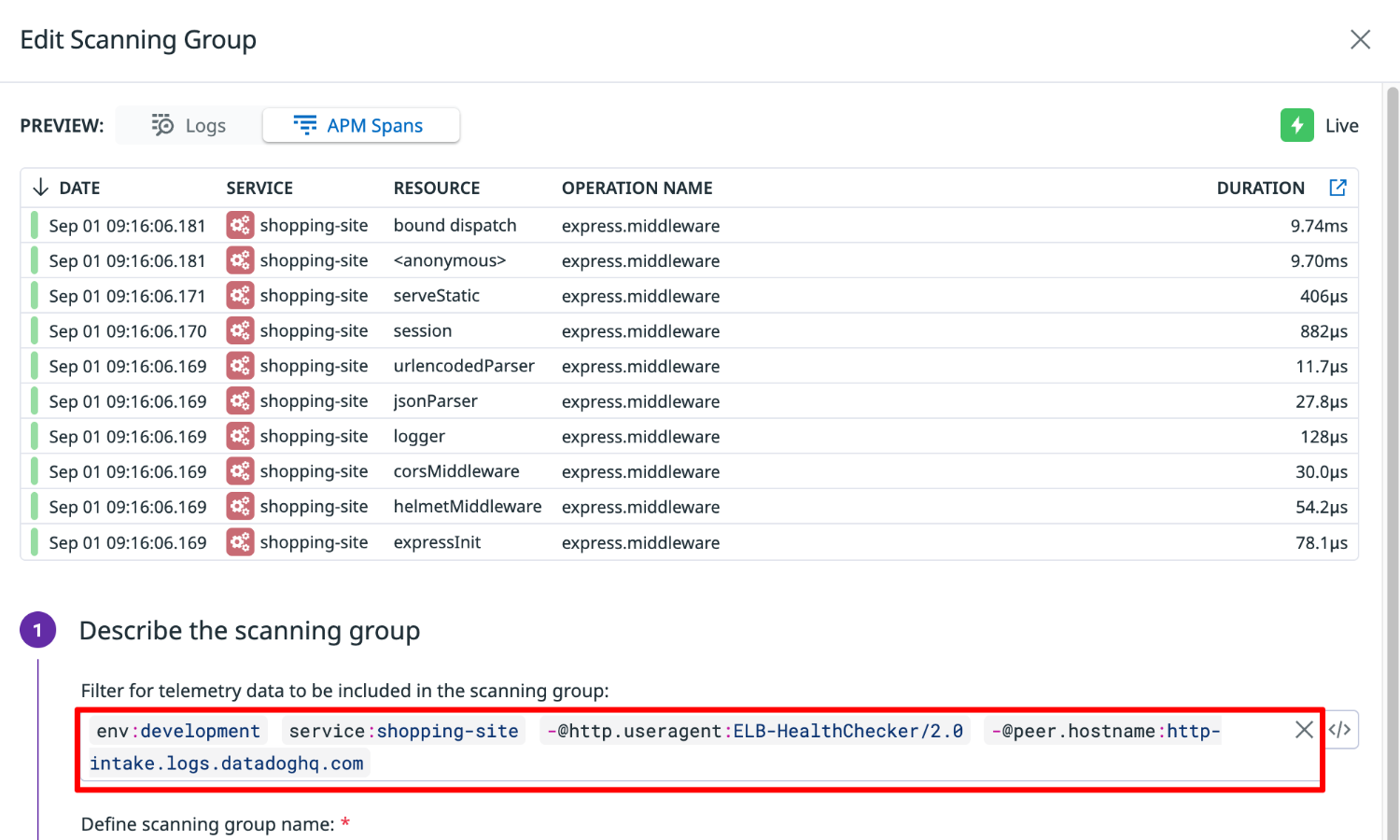This screenshot has width=1400, height=840.
Task: Click the OPERATION NAME column header
Action: coord(637,188)
